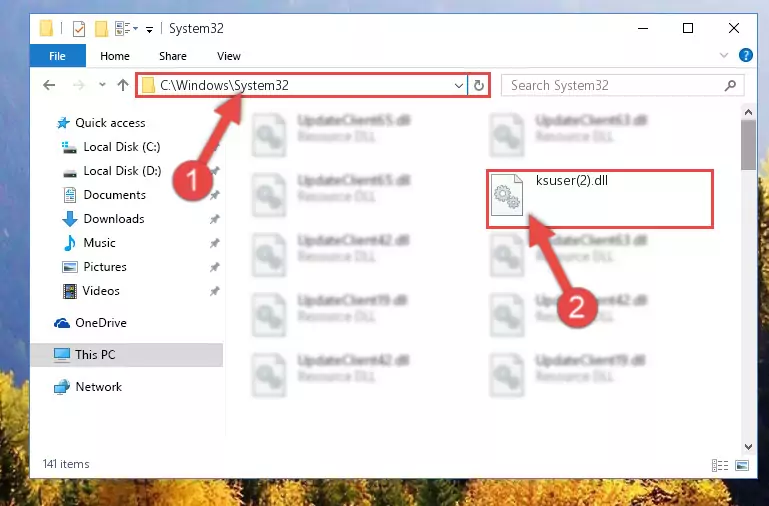The height and width of the screenshot is (506, 769).
Task: Click the pin icon next to Videos
Action: (x=214, y=291)
